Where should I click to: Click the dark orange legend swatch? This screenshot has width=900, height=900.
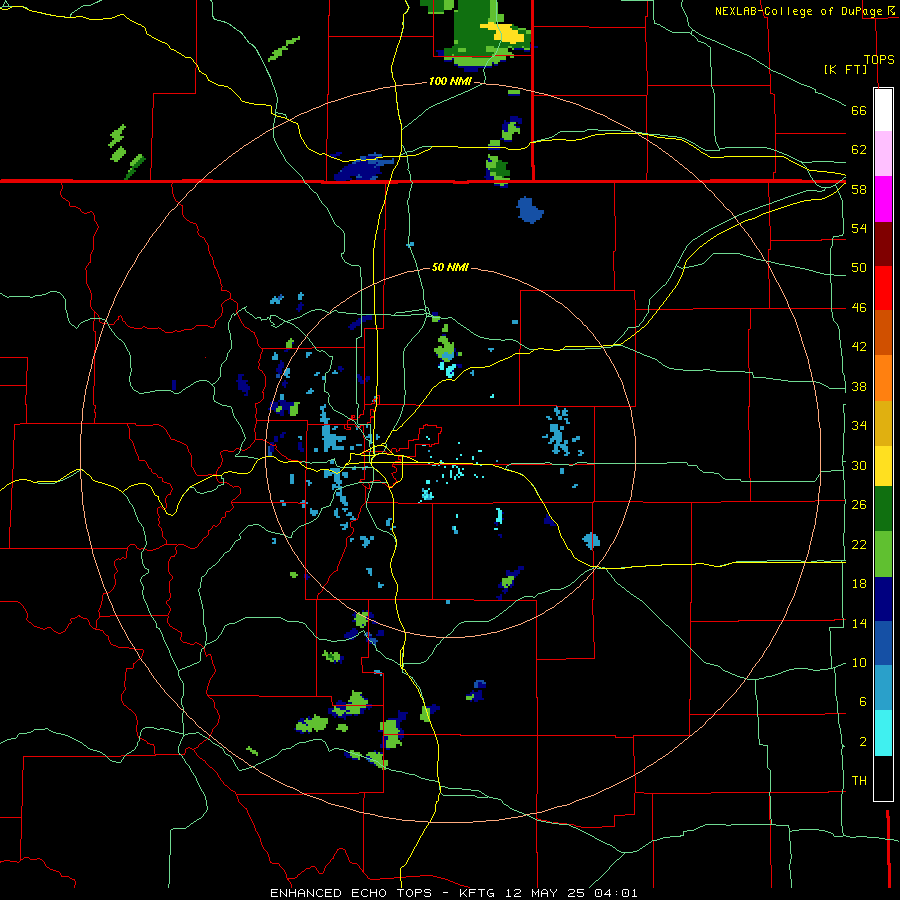tap(883, 332)
